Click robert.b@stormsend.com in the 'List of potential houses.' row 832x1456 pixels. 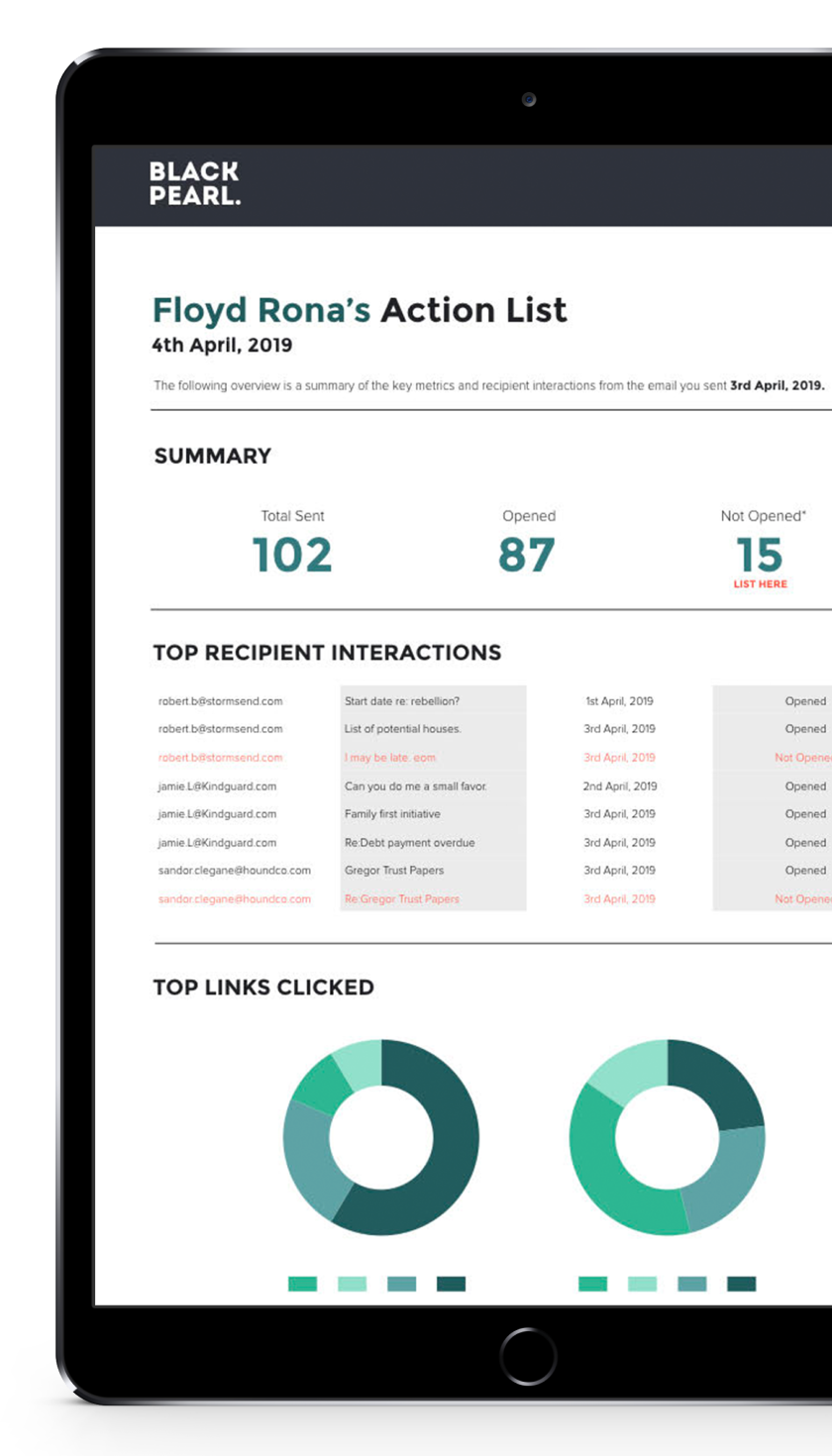pos(221,729)
